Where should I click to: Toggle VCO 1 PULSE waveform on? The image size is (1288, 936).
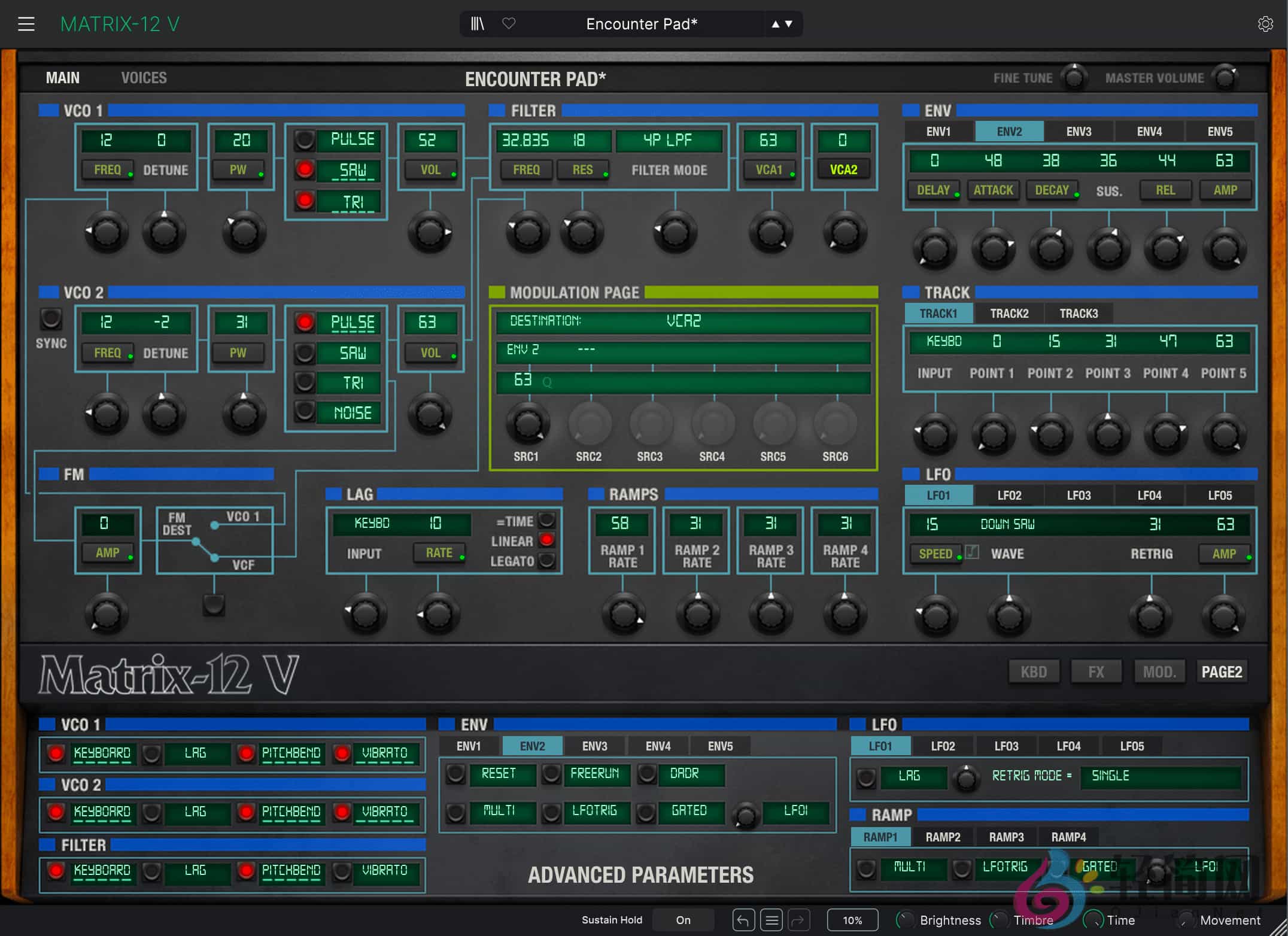point(305,140)
